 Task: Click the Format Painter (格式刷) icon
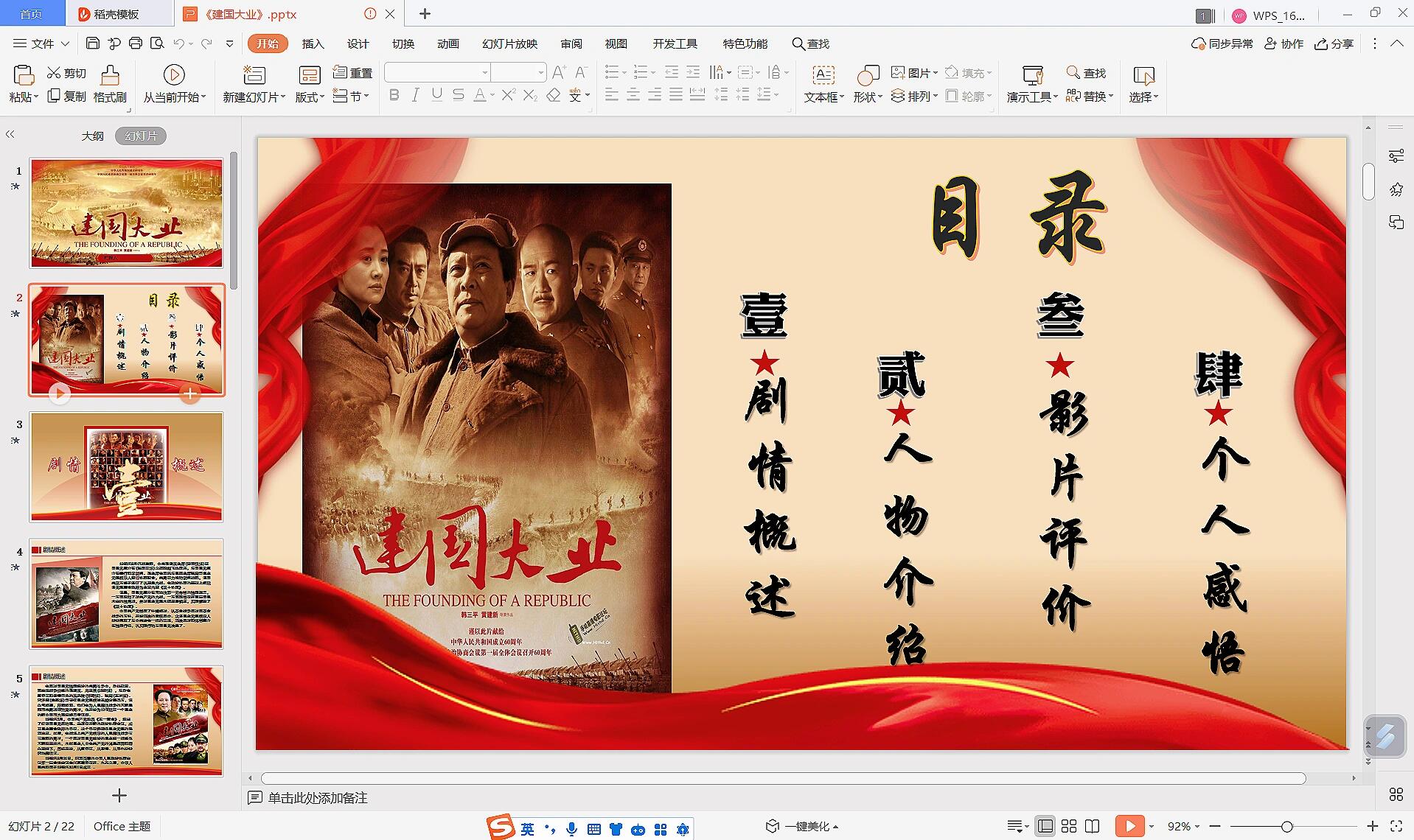point(110,75)
